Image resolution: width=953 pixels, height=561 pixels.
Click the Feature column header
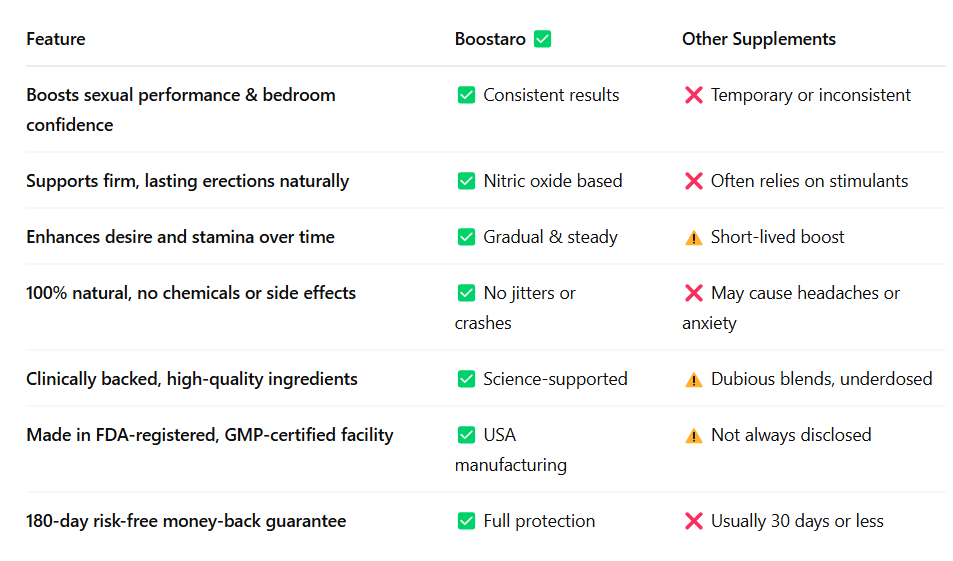(x=56, y=39)
